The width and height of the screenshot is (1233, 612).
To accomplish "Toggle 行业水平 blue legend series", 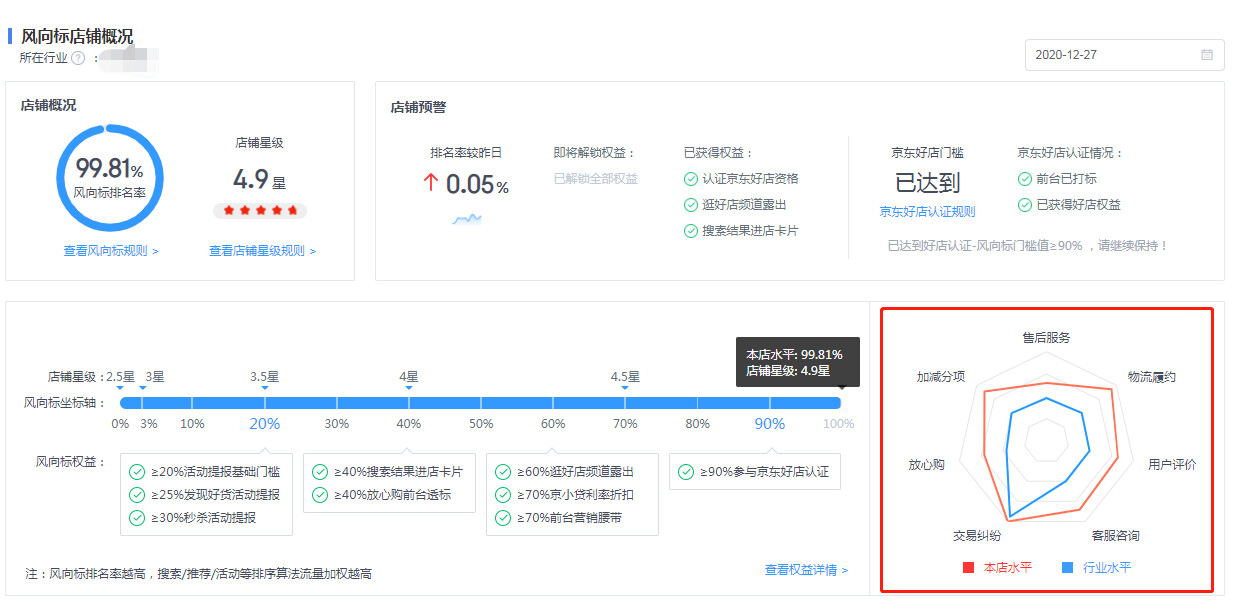I will pyautogui.click(x=1097, y=567).
